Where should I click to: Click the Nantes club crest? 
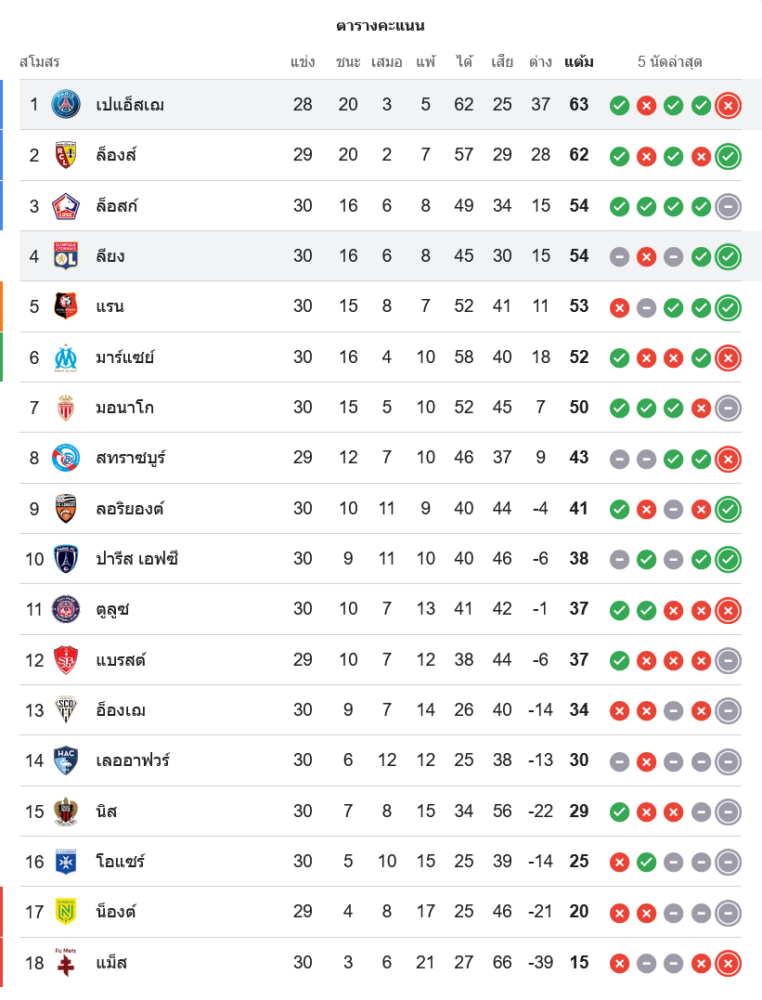point(66,911)
